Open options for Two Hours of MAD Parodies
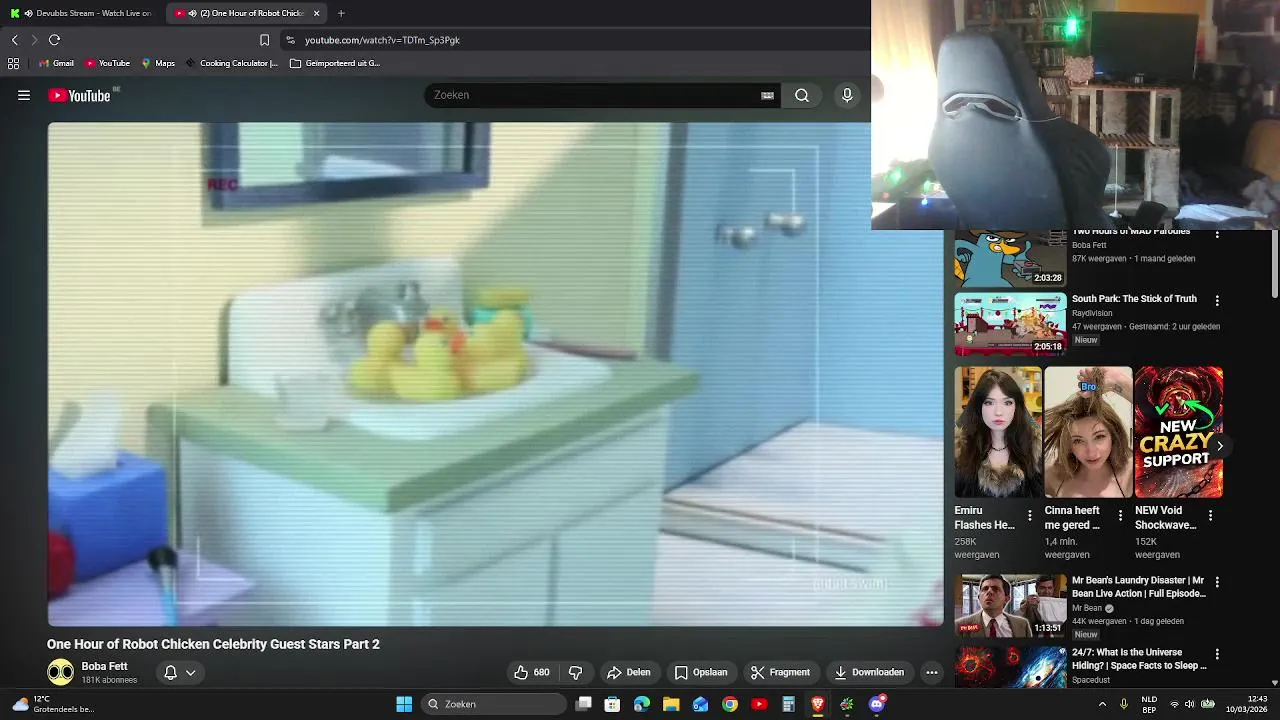This screenshot has width=1280, height=720. tap(1217, 234)
